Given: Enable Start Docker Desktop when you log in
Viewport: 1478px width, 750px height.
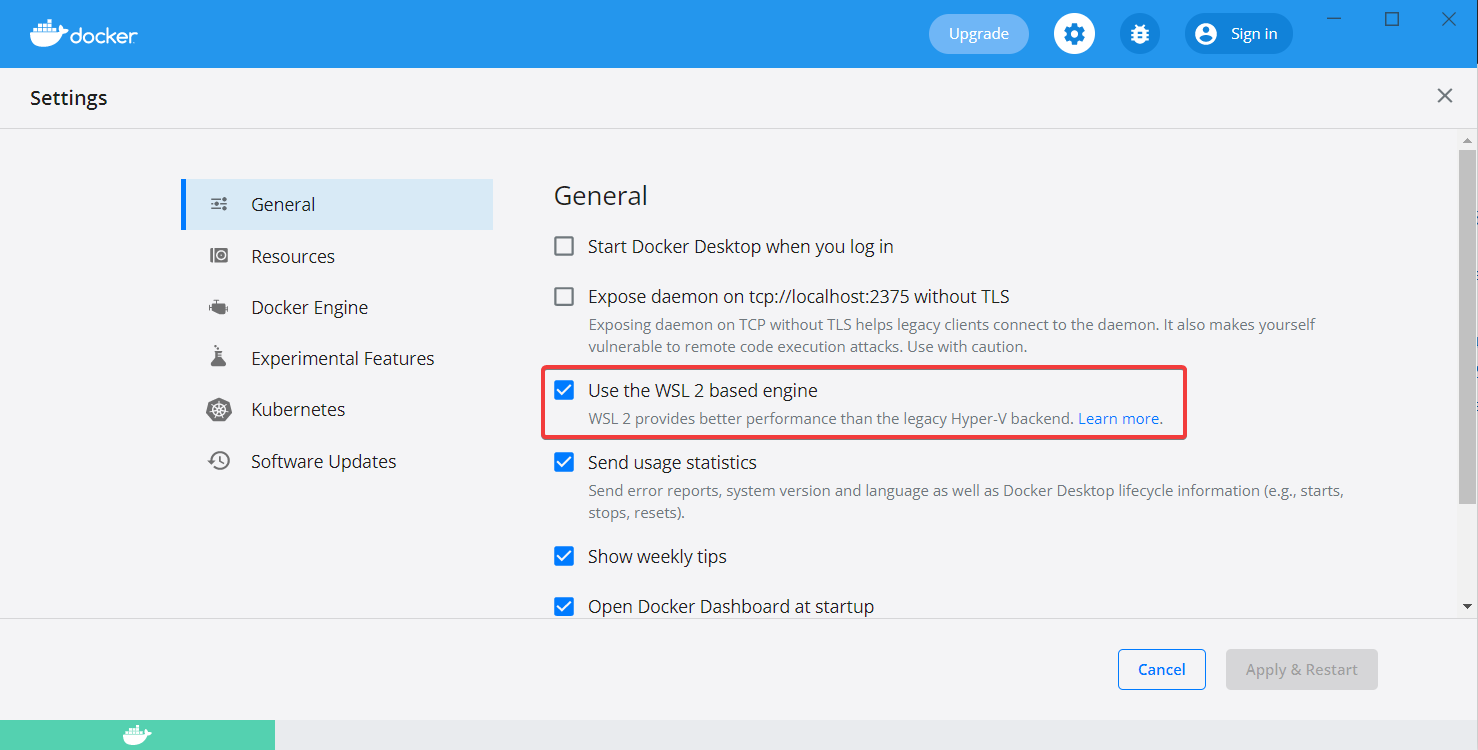Looking at the screenshot, I should coord(564,246).
